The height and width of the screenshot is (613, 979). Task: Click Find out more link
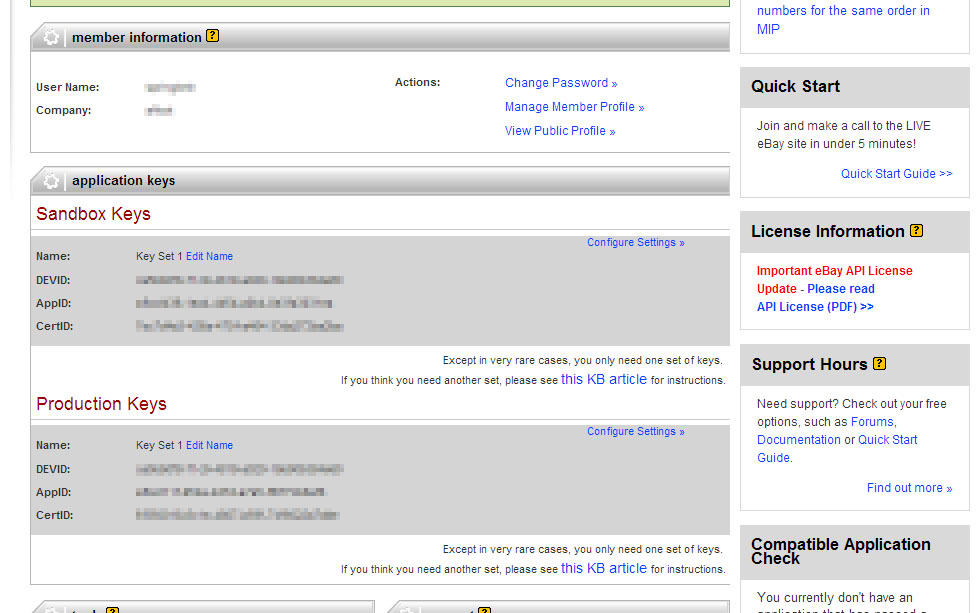(x=909, y=488)
